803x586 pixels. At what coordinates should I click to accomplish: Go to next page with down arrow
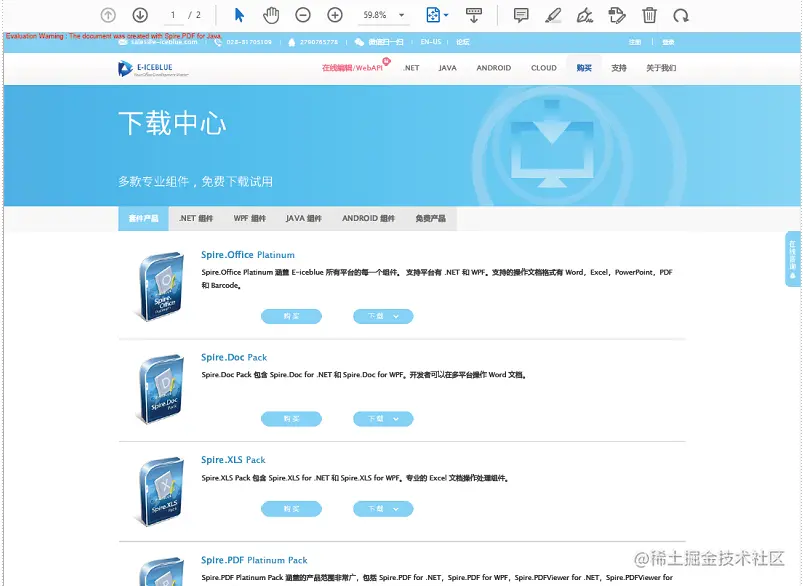point(140,15)
